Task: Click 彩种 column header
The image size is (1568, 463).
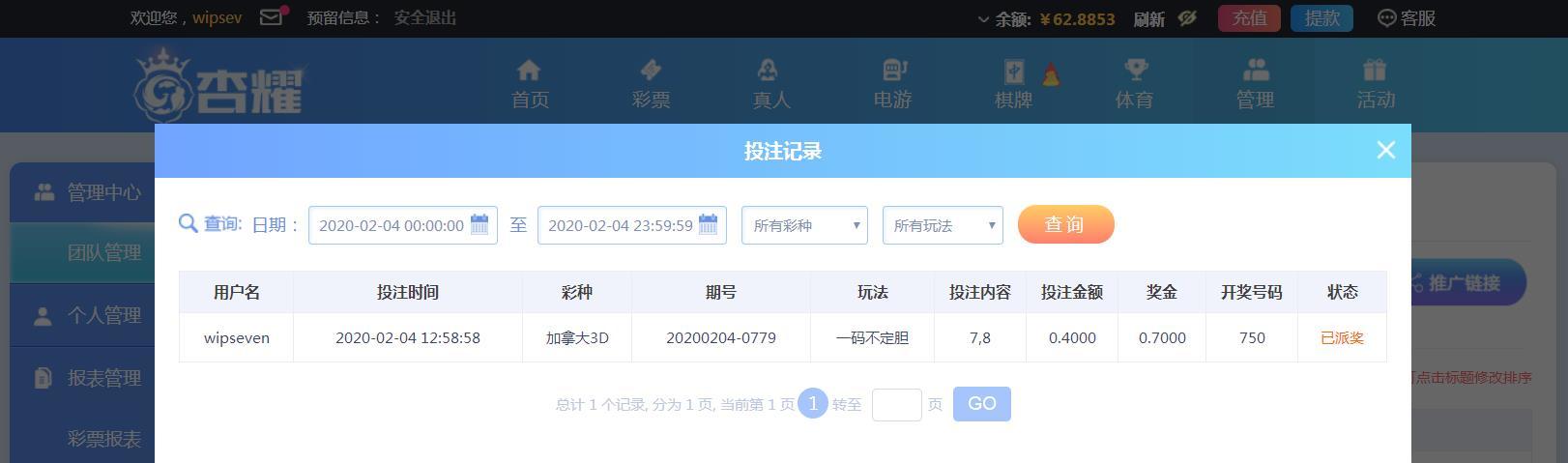Action: click(577, 292)
